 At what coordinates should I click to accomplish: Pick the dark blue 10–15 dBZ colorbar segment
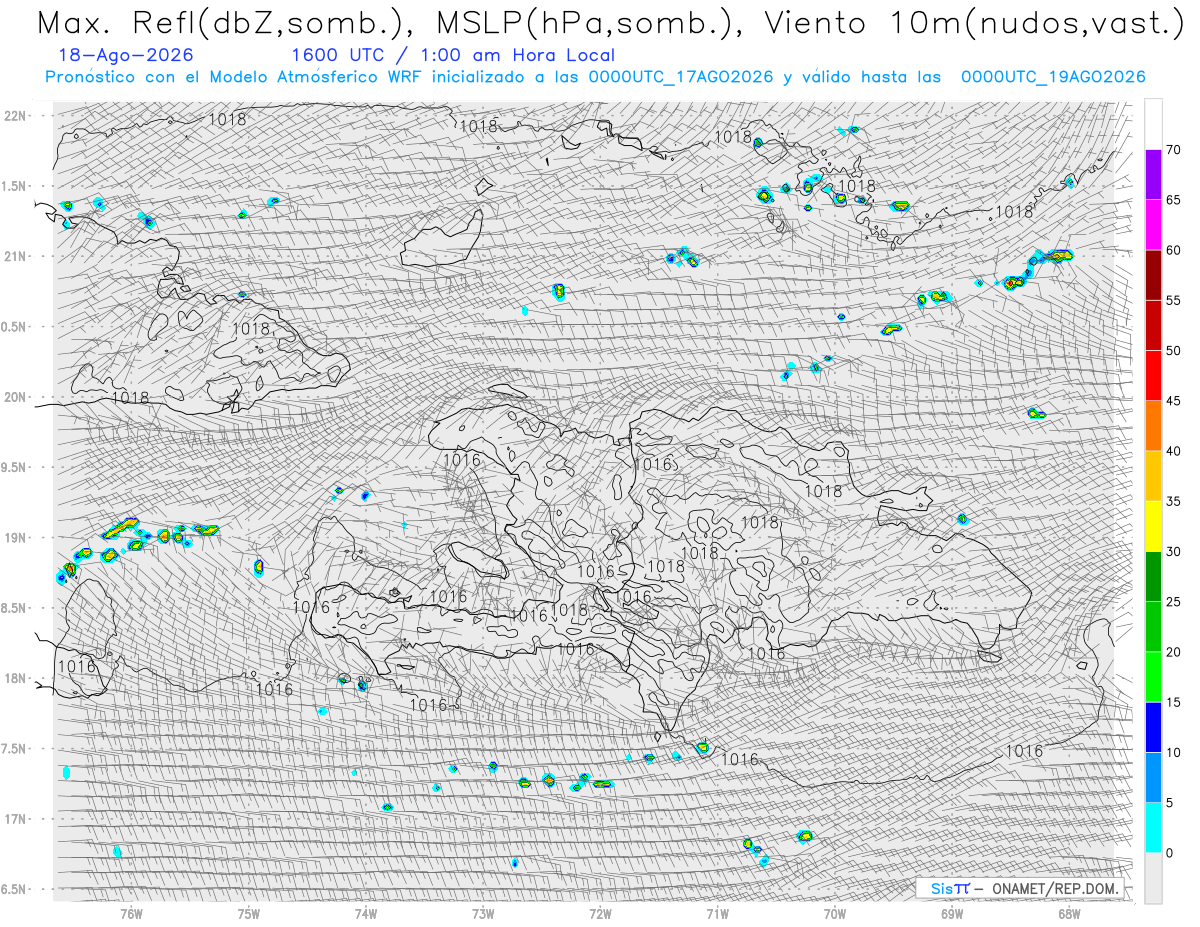tap(1153, 727)
